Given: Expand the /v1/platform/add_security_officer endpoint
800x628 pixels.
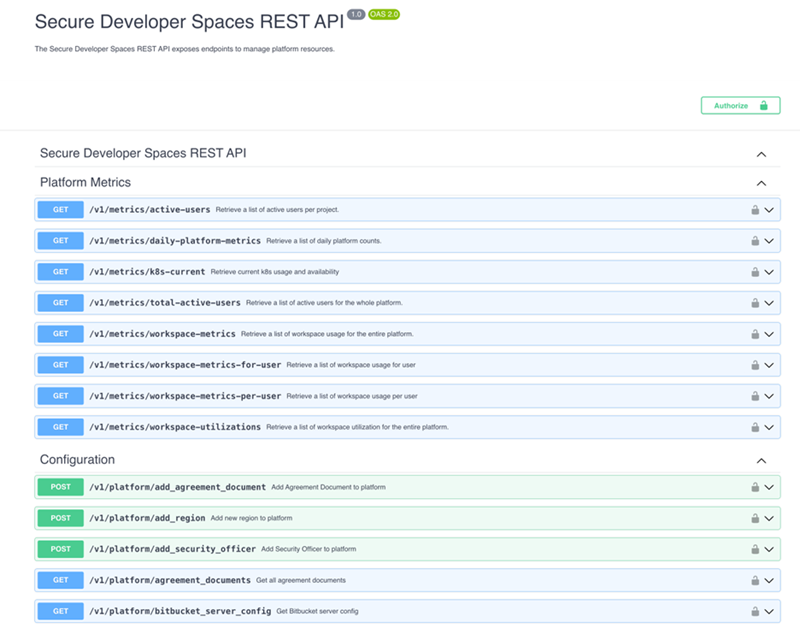Looking at the screenshot, I should pos(769,548).
